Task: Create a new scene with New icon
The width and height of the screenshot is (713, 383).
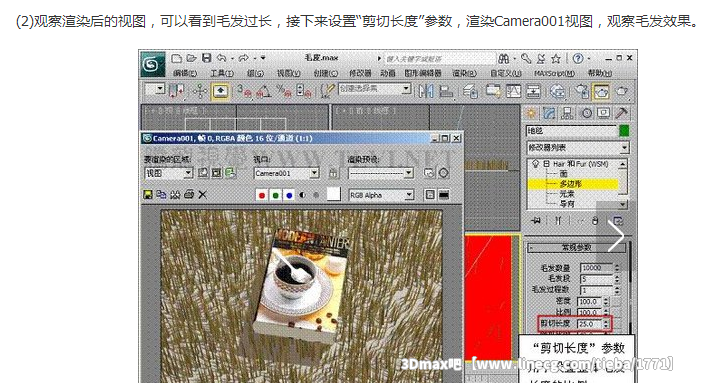Action: [176, 58]
